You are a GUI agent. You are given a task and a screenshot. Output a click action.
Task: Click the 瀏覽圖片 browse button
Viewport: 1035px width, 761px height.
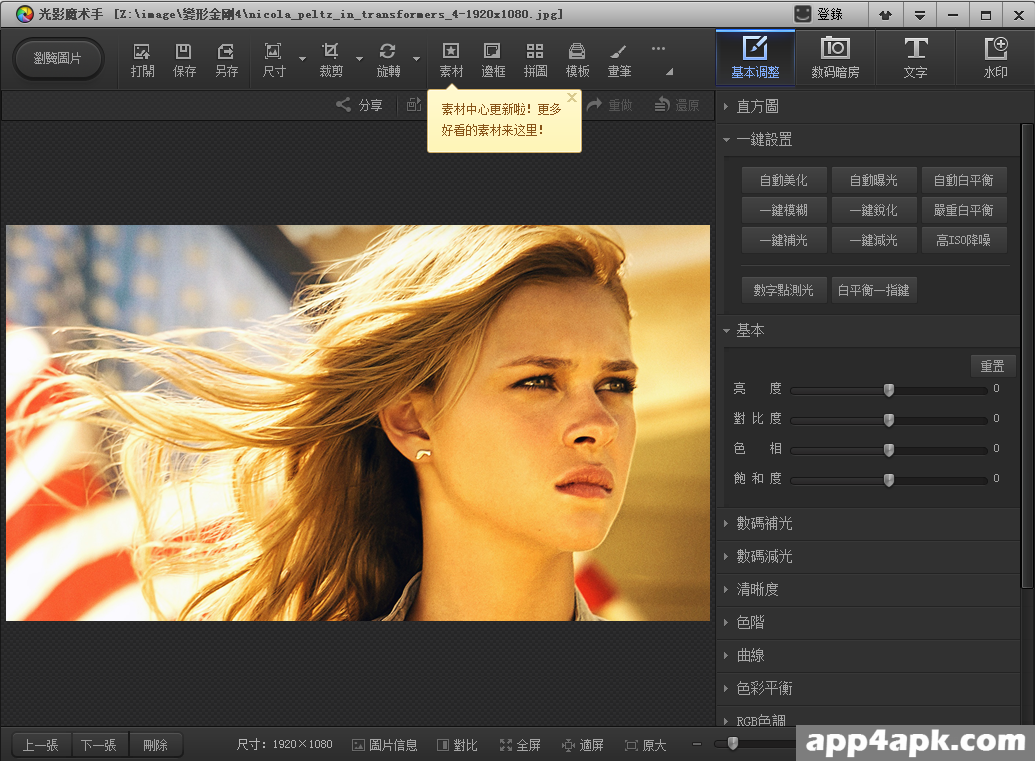(x=57, y=59)
